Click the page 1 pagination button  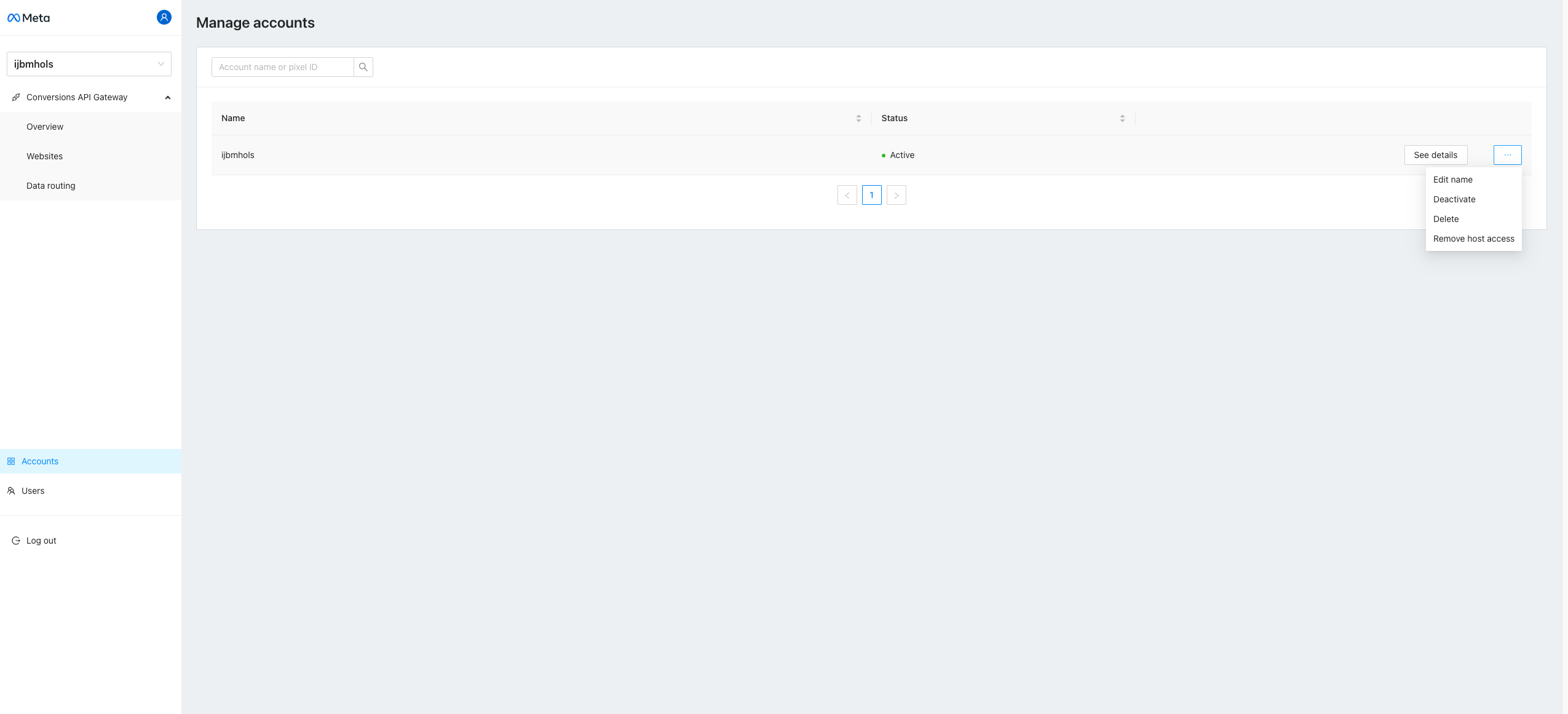pyautogui.click(x=872, y=195)
